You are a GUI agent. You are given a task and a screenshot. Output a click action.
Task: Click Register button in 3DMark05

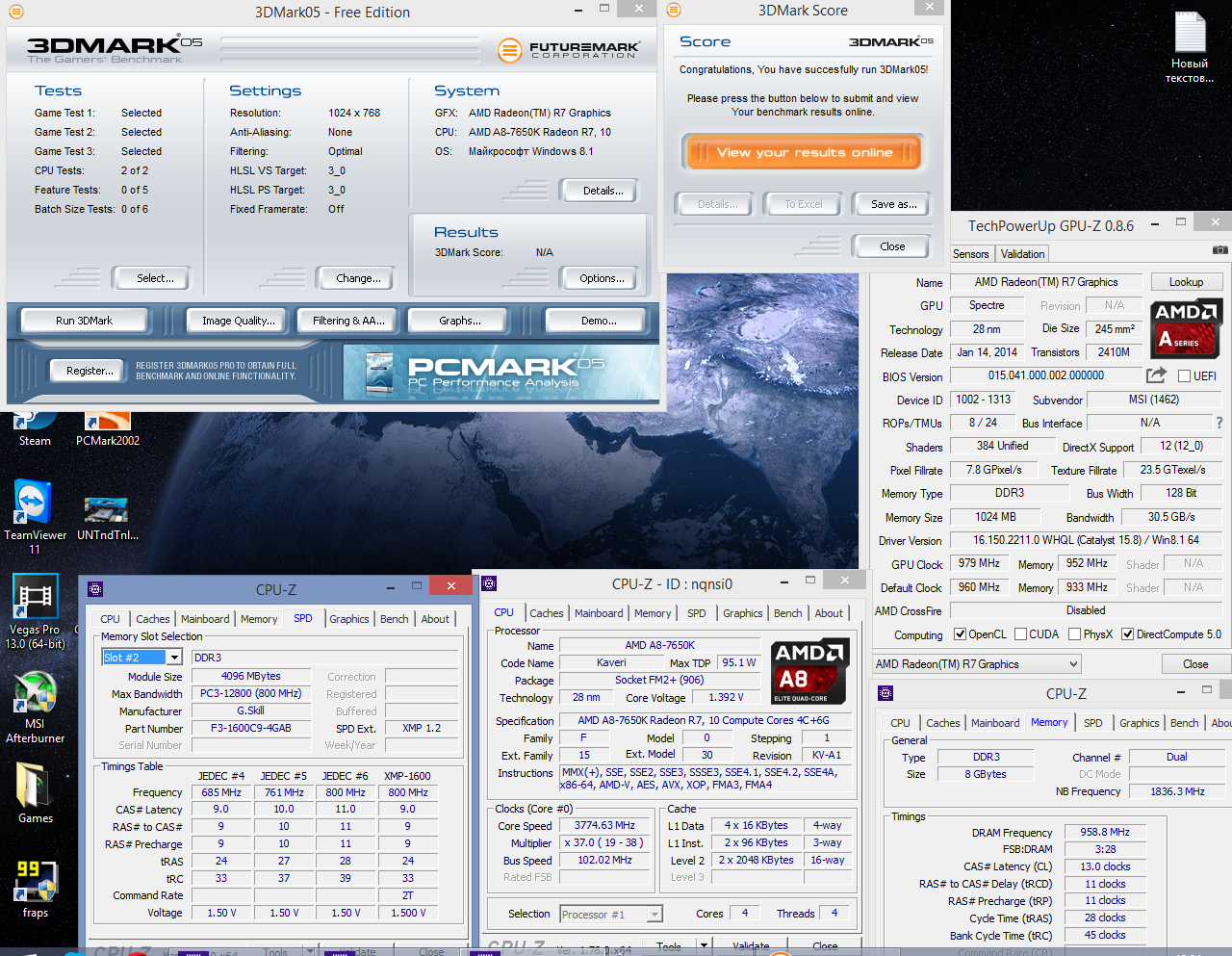90,371
